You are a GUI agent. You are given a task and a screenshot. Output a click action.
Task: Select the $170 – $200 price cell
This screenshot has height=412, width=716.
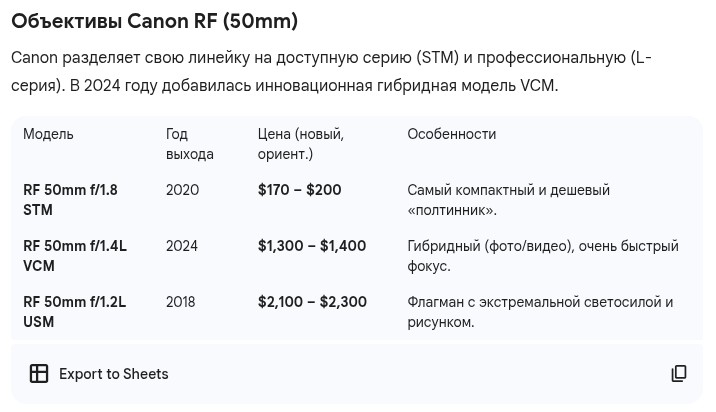click(299, 190)
